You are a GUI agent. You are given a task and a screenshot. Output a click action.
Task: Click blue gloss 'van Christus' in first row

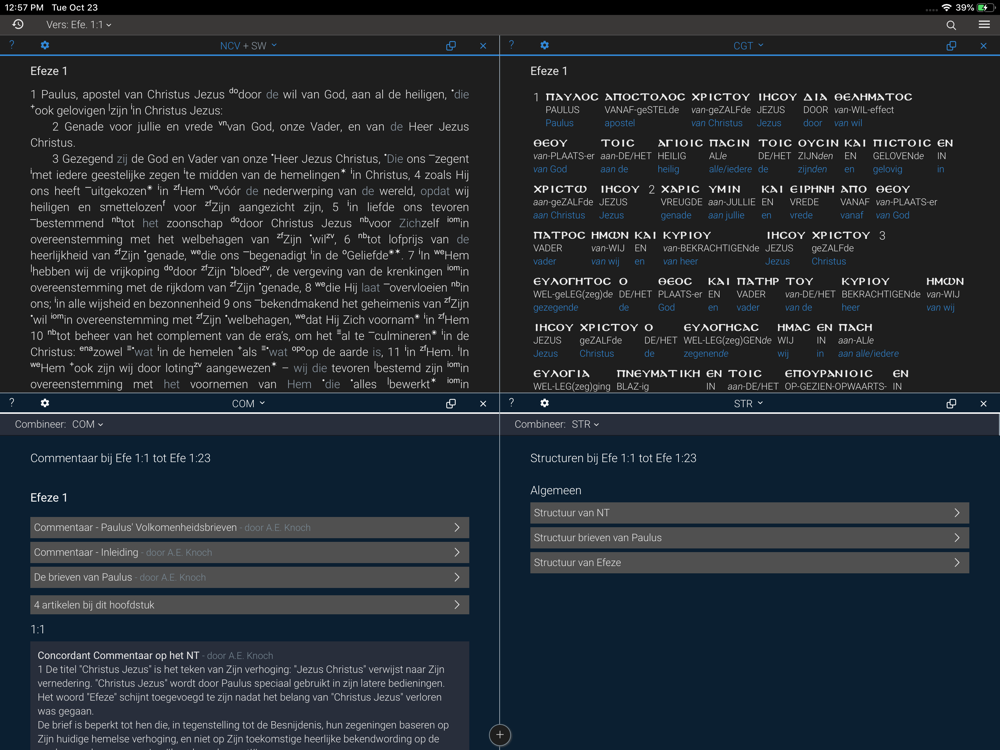pyautogui.click(x=717, y=123)
